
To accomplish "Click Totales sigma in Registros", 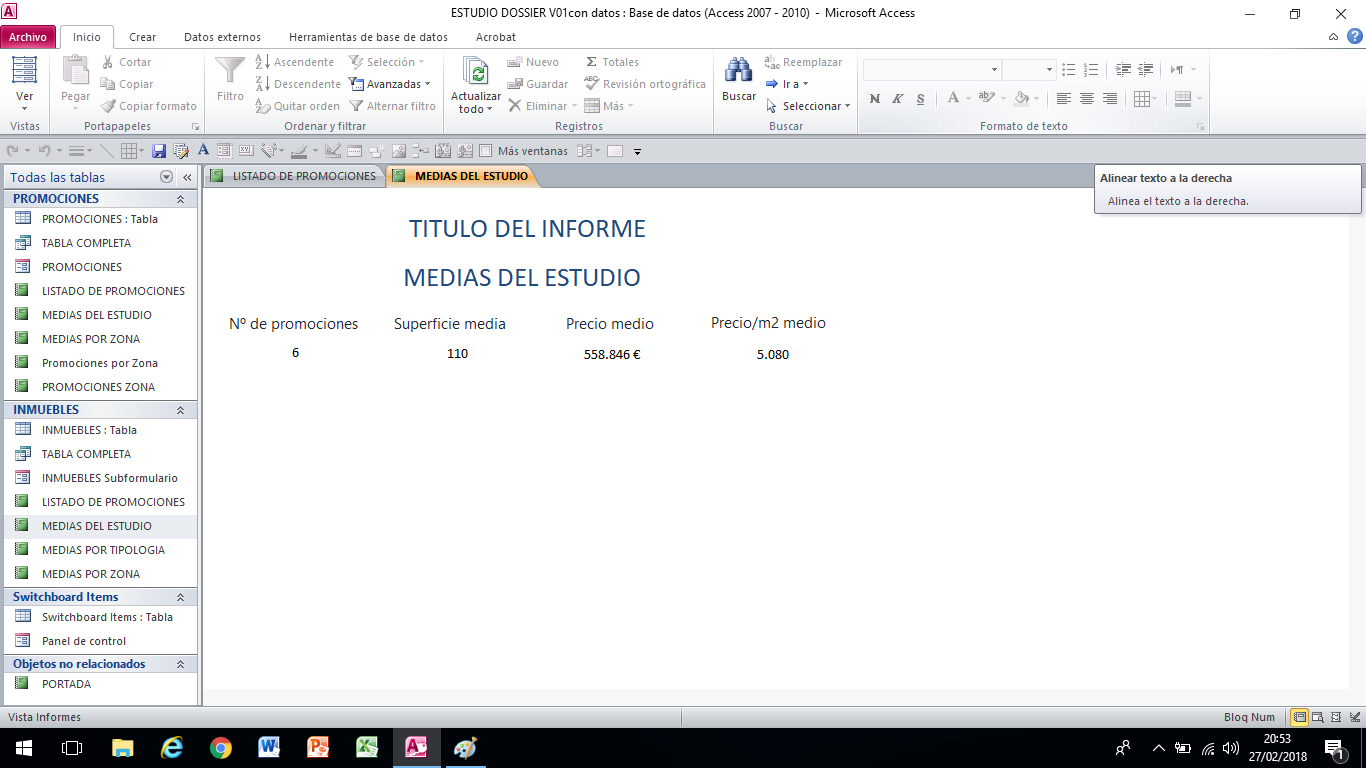I will 612,62.
